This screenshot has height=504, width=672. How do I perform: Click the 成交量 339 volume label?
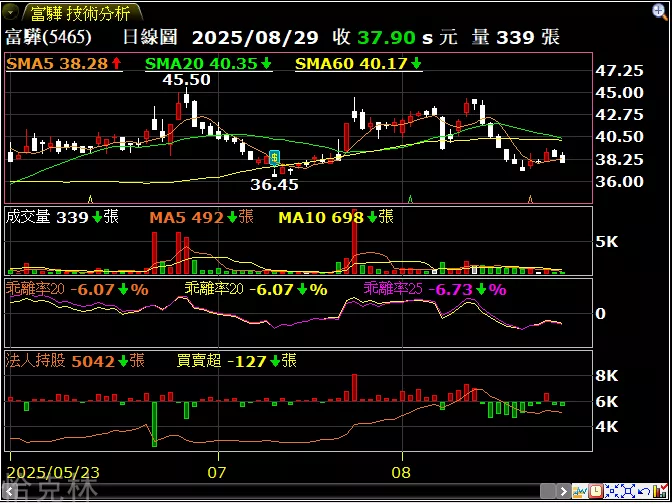pyautogui.click(x=62, y=218)
